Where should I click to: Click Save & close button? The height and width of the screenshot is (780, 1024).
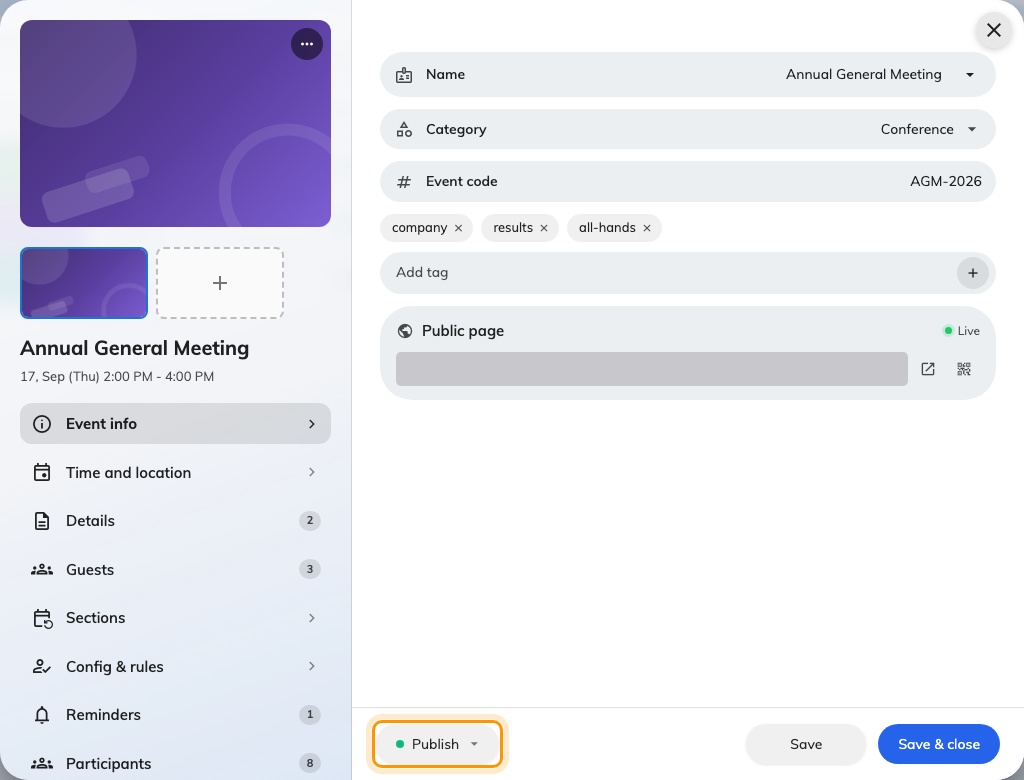pyautogui.click(x=938, y=744)
